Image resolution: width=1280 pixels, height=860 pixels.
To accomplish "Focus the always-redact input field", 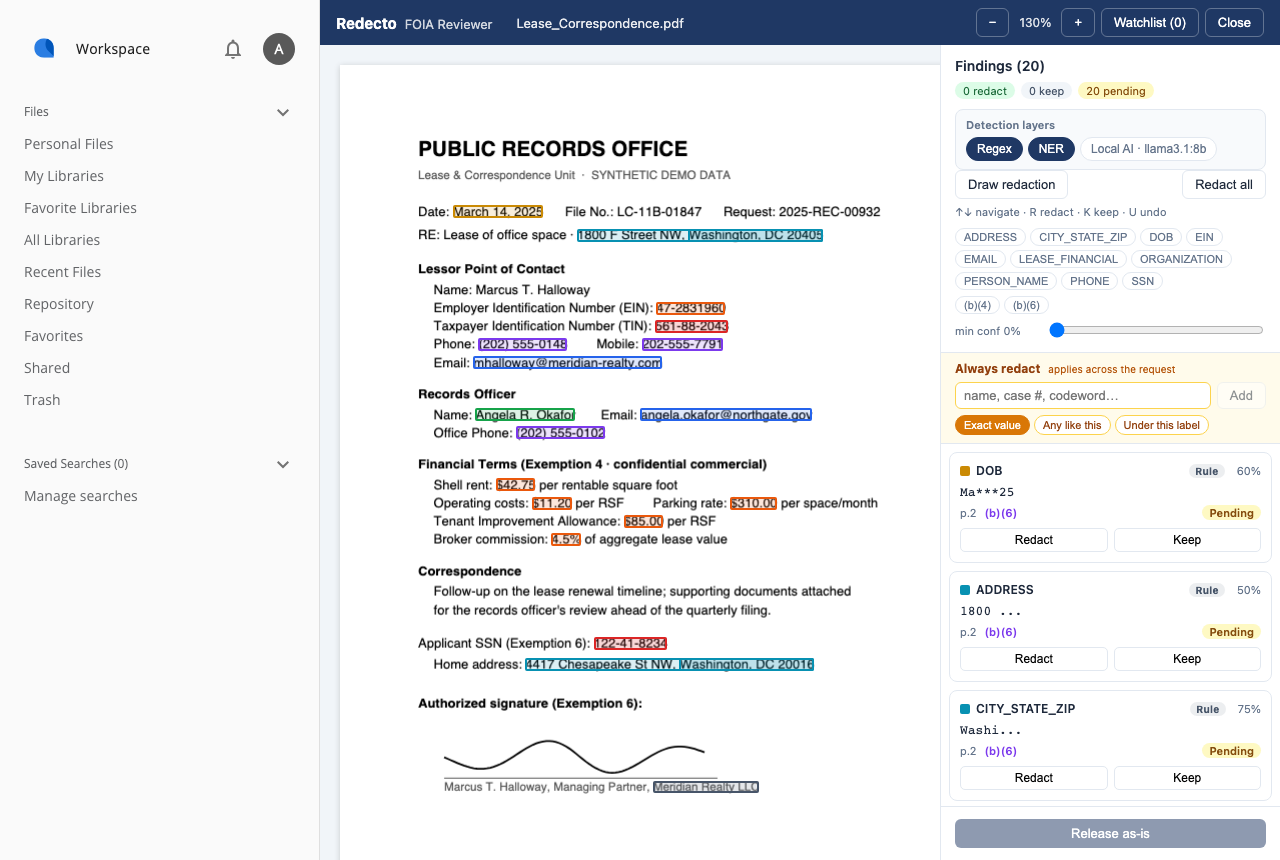I will 1083,395.
